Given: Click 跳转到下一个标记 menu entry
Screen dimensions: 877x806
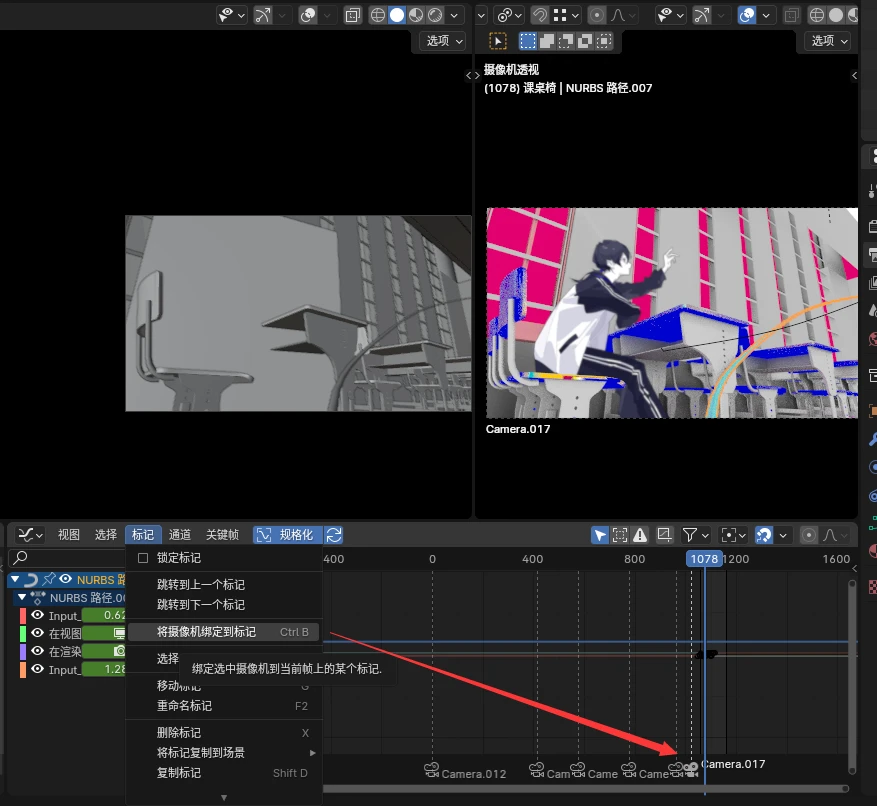Looking at the screenshot, I should [x=224, y=605].
